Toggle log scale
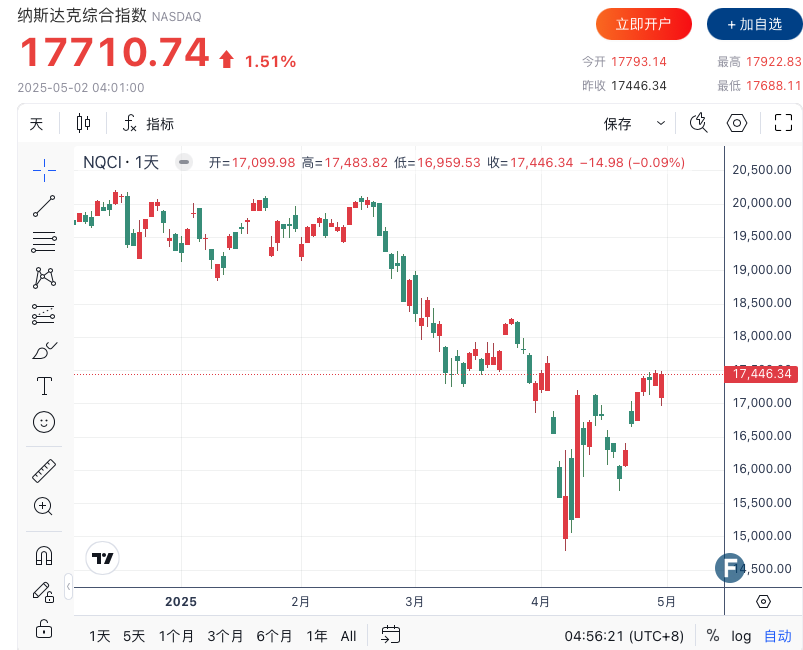The height and width of the screenshot is (650, 803). tap(741, 635)
